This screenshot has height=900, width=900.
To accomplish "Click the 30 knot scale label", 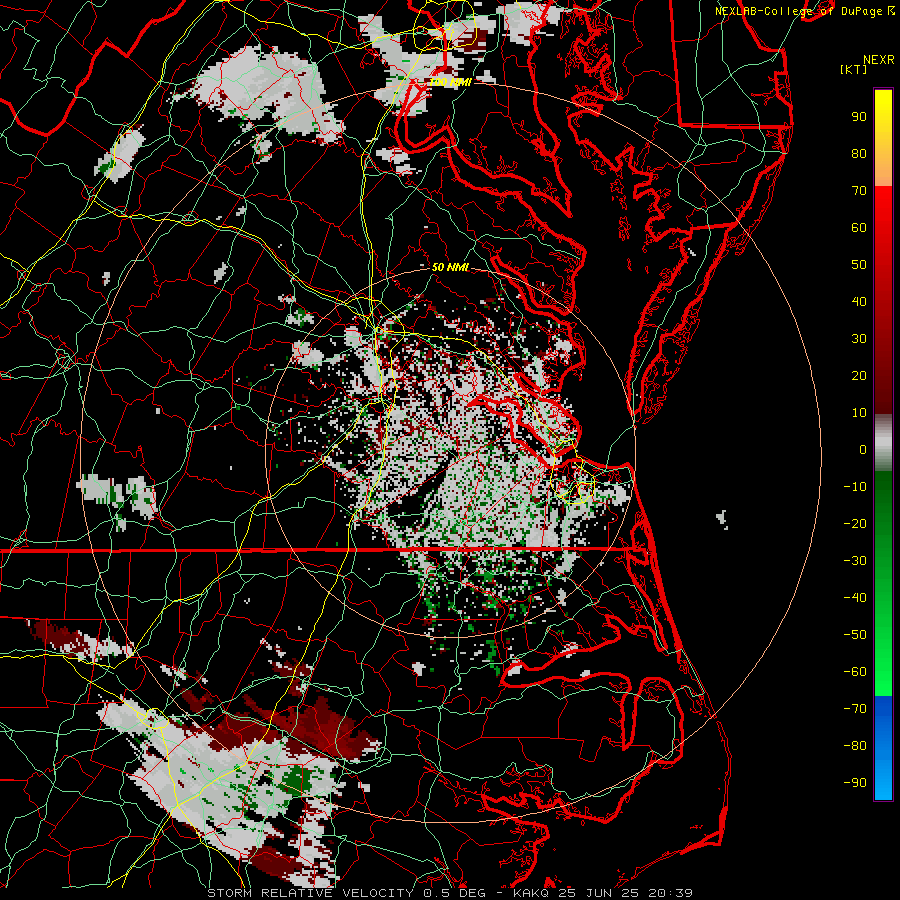I will [x=859, y=339].
